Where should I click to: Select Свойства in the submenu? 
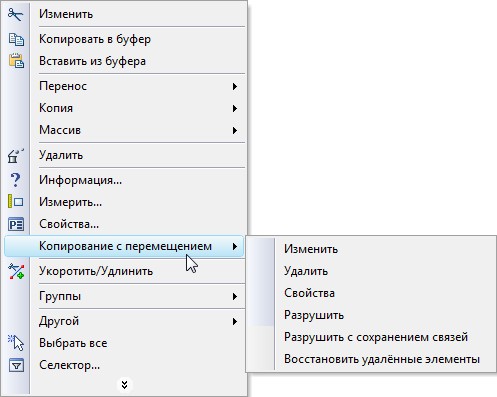pyautogui.click(x=309, y=293)
